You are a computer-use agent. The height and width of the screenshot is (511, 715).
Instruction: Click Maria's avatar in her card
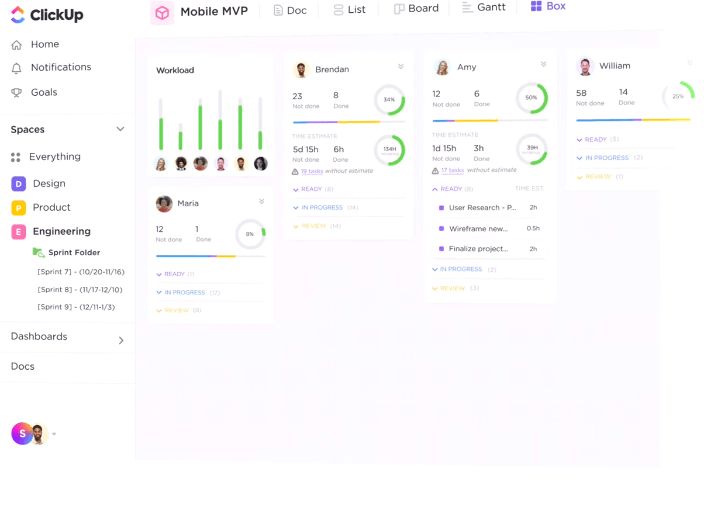click(164, 204)
